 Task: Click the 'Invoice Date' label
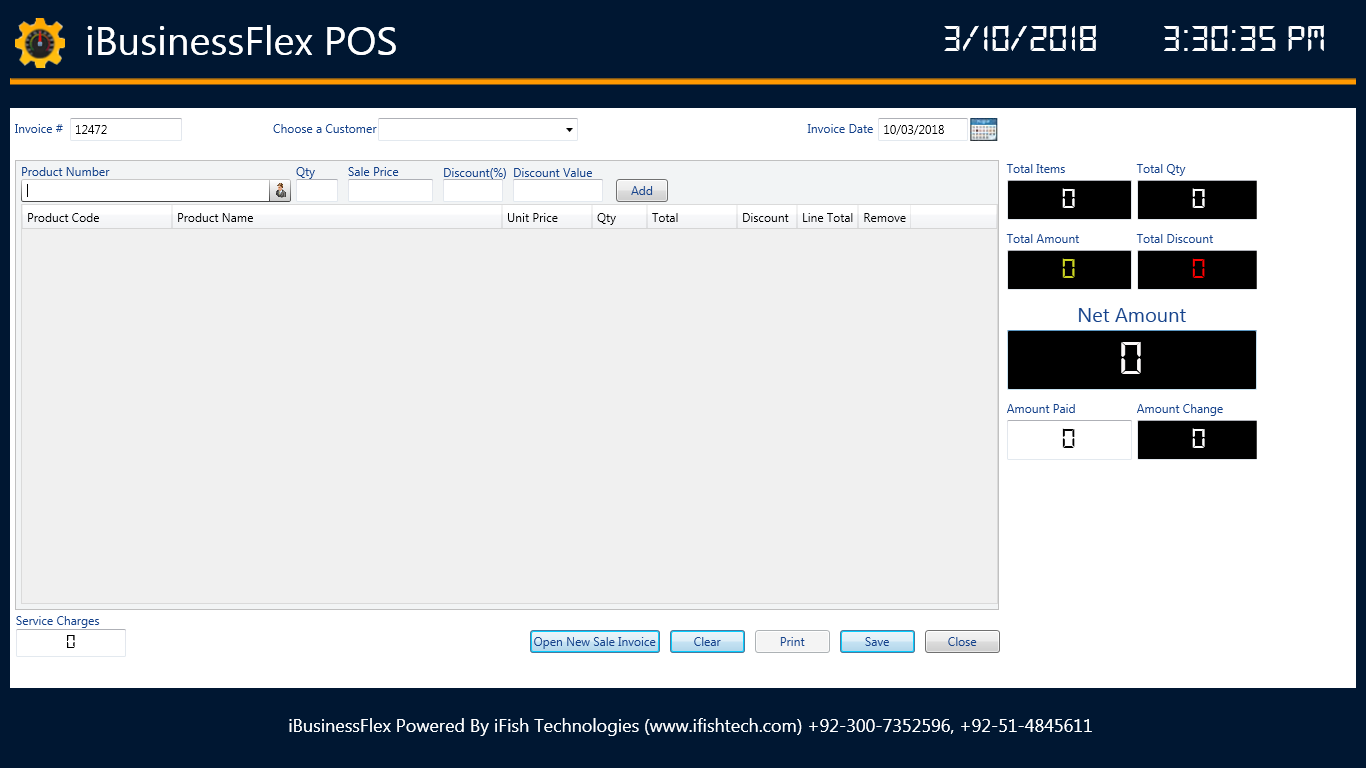tap(840, 129)
